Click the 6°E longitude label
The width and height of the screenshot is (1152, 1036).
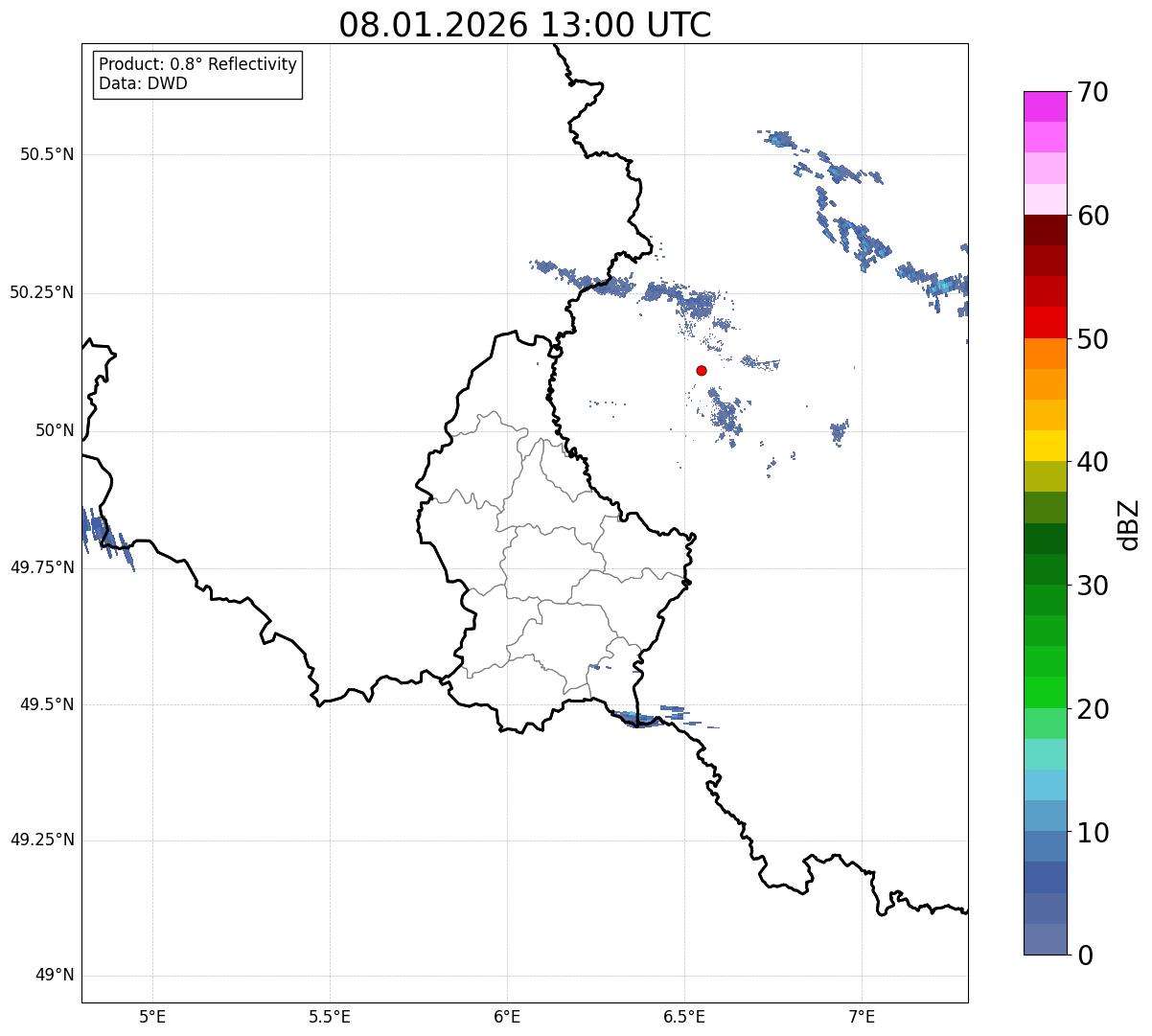(x=507, y=1017)
